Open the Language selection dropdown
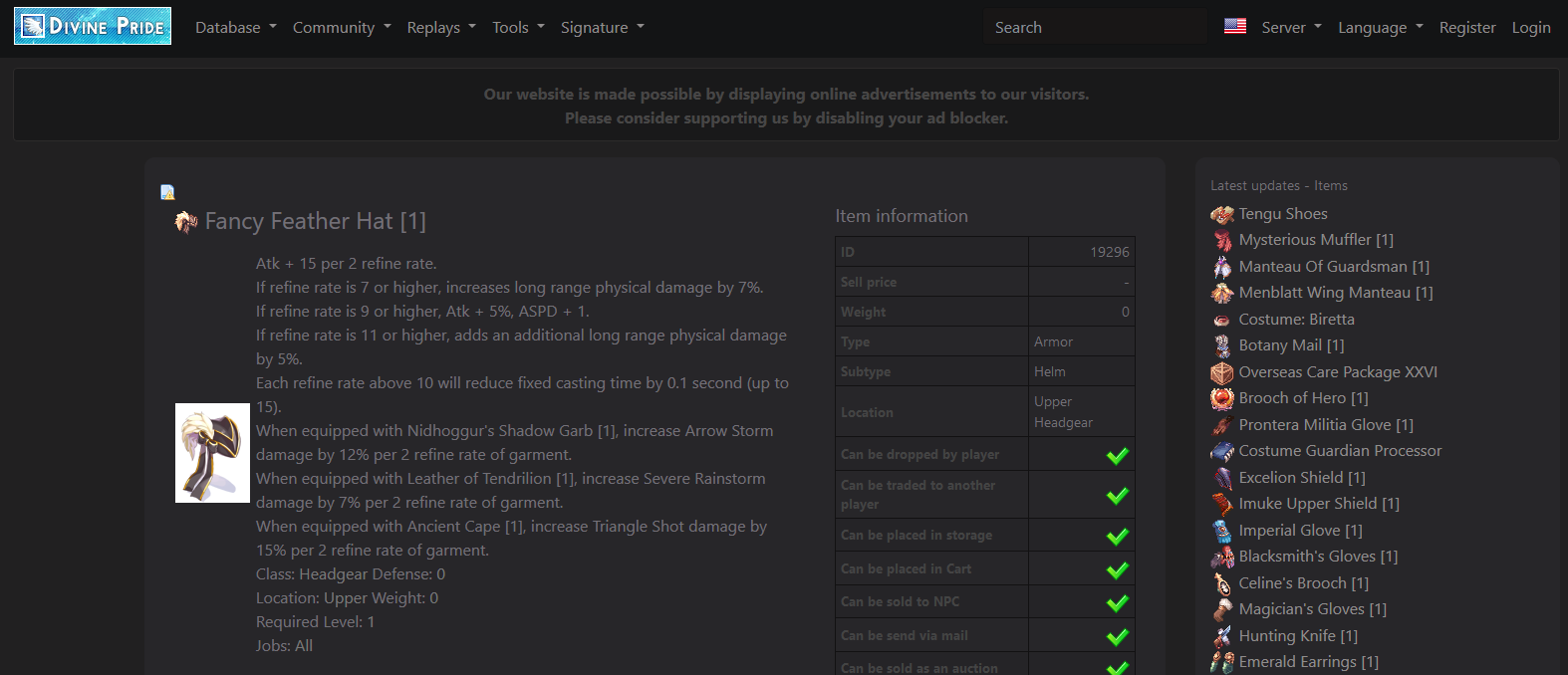Image resolution: width=1568 pixels, height=675 pixels. (x=1380, y=28)
